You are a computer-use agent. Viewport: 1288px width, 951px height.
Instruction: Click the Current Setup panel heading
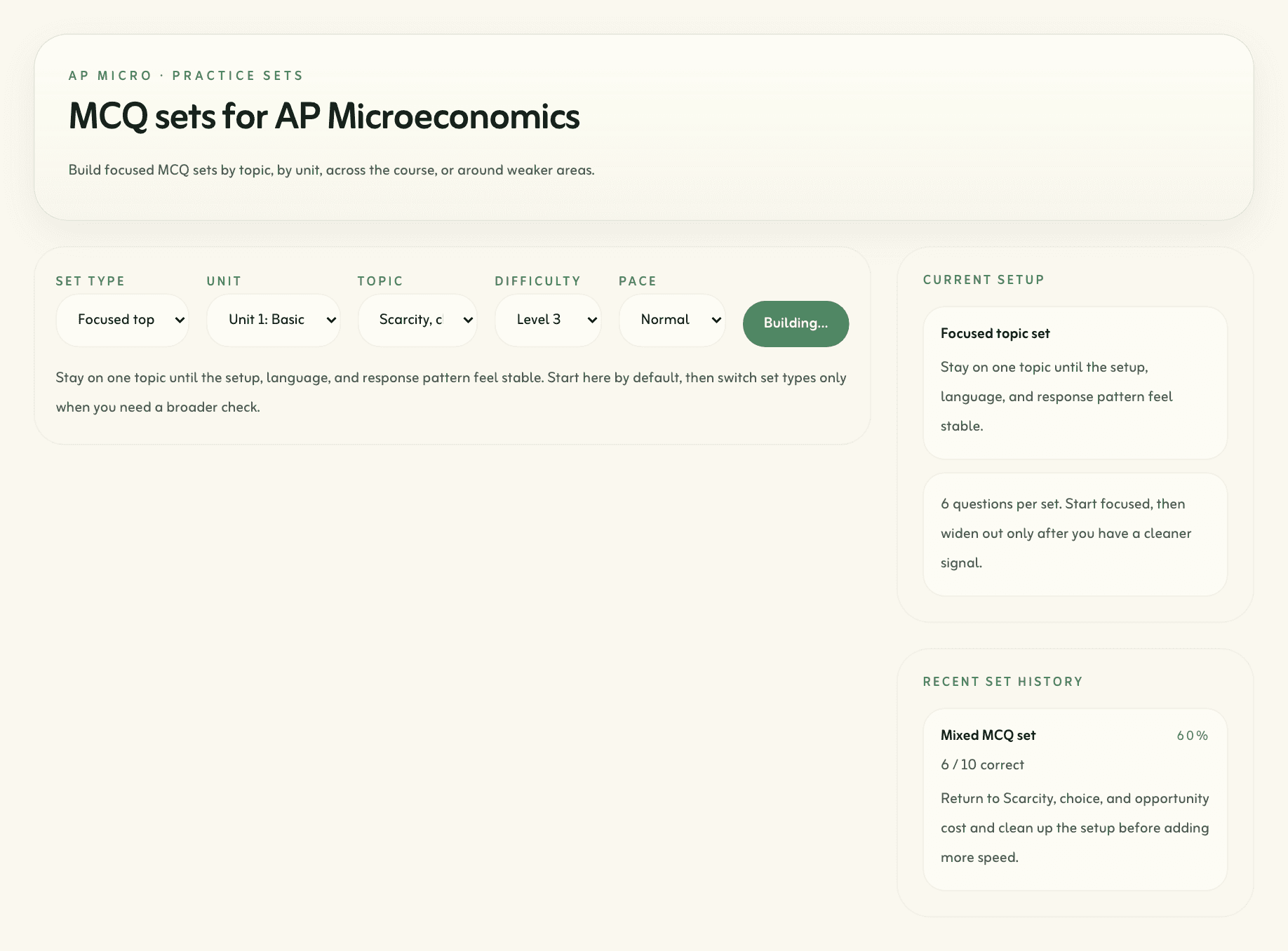pyautogui.click(x=984, y=280)
